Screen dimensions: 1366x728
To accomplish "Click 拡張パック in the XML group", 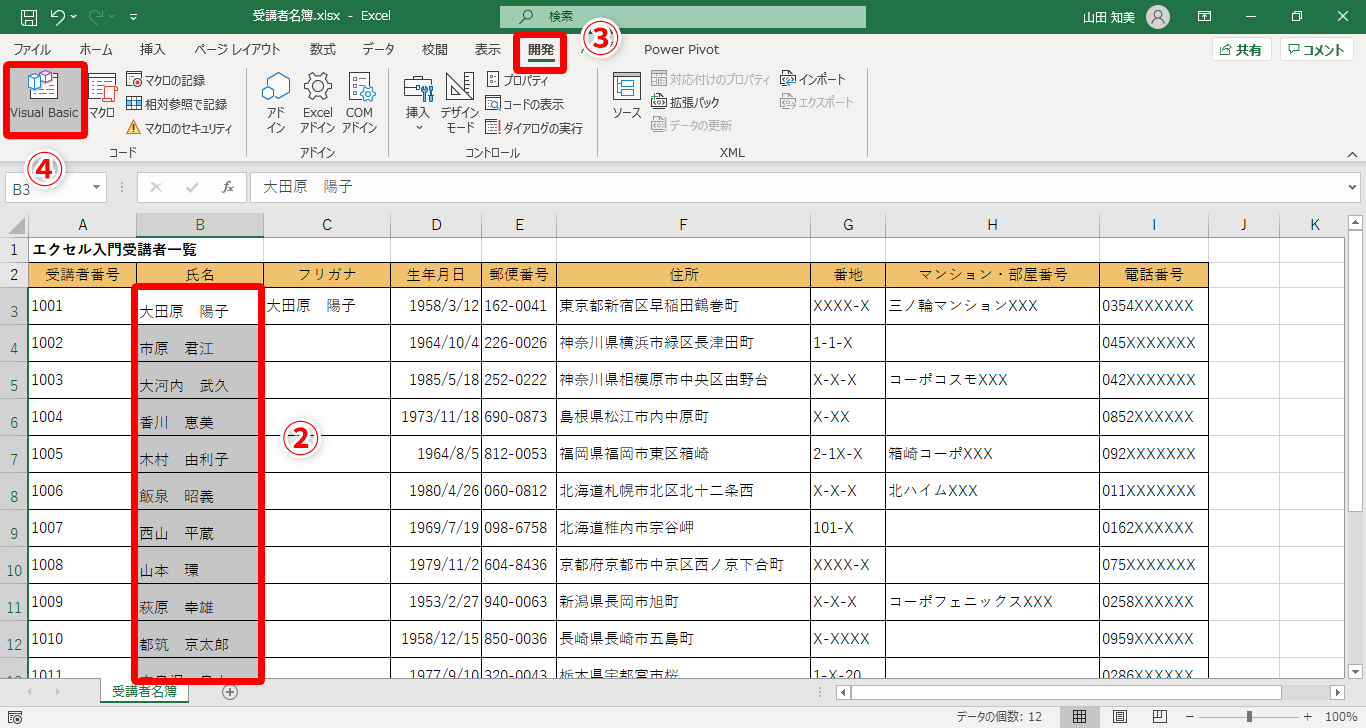I will pyautogui.click(x=685, y=102).
